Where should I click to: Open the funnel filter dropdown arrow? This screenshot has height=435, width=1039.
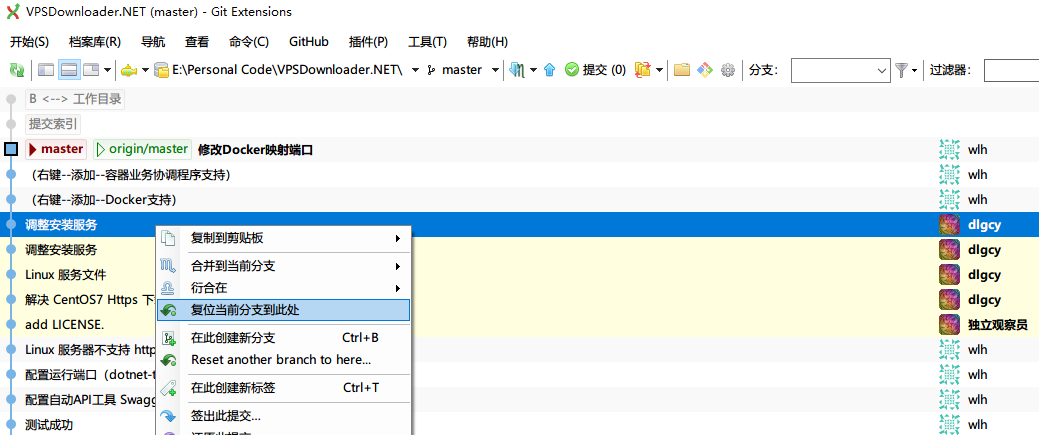tap(914, 70)
